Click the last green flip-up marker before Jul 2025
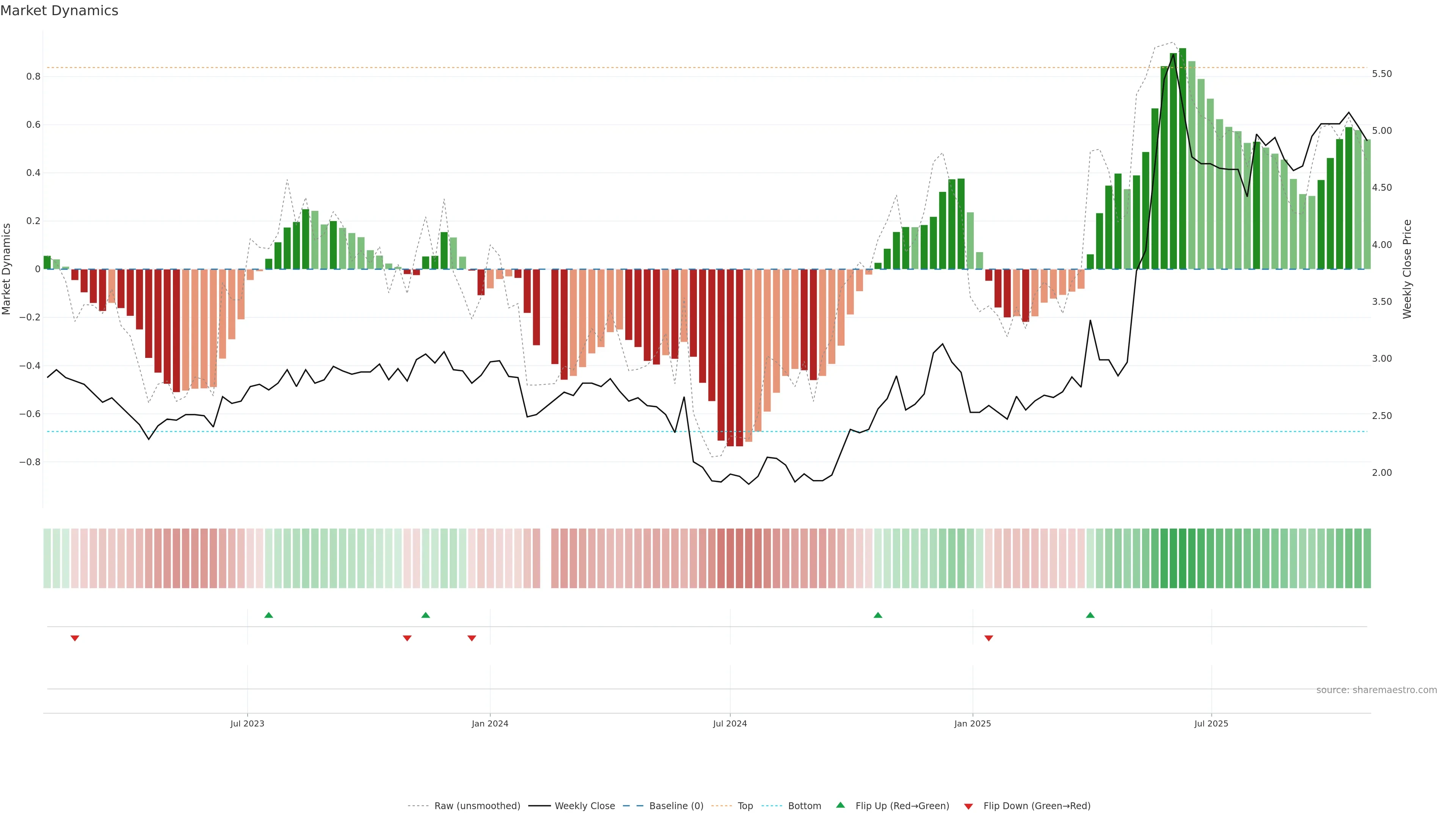Screen dimensions: 1456x819 point(1090,615)
